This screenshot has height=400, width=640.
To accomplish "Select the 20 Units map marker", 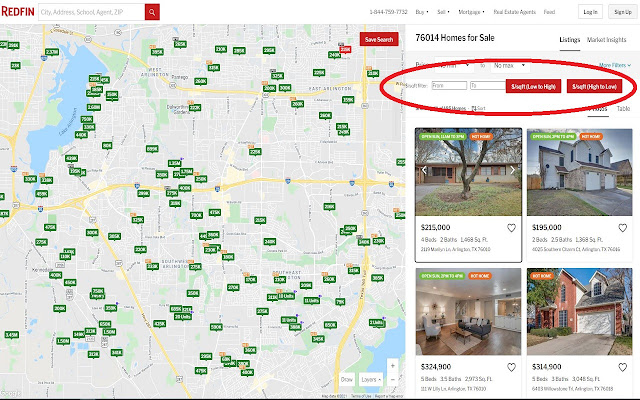I will point(183,317).
